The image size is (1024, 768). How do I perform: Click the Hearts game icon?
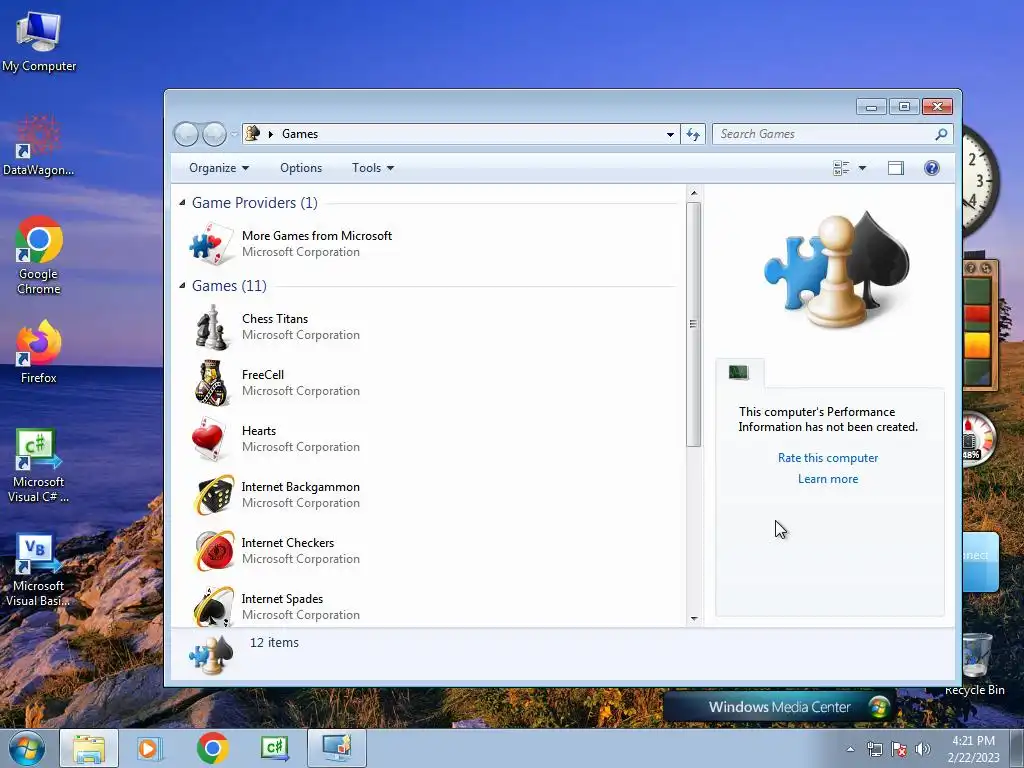pos(209,439)
